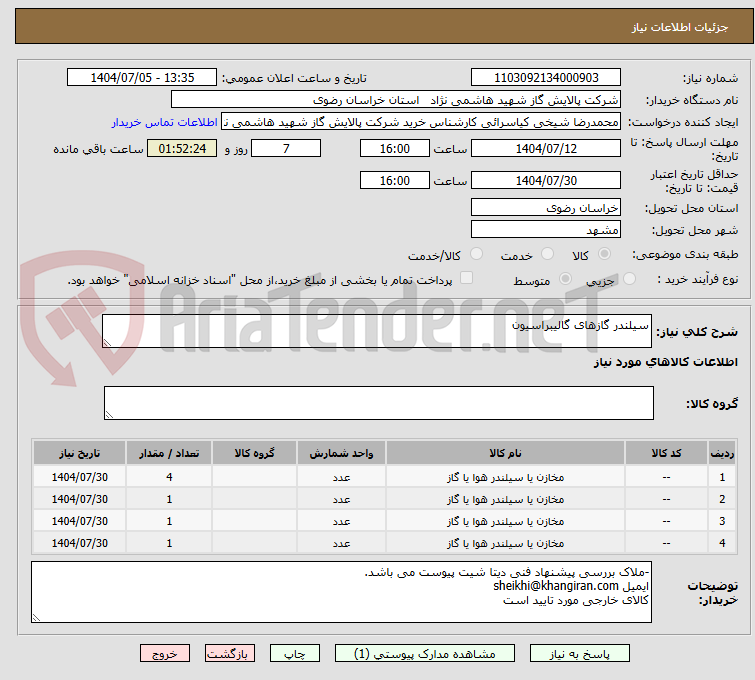Click item name in table row 4

coord(506,543)
